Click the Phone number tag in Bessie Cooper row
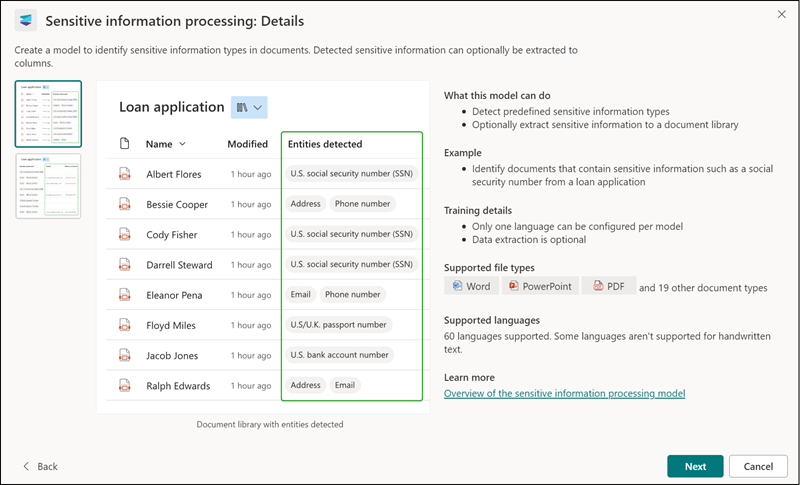 [362, 203]
